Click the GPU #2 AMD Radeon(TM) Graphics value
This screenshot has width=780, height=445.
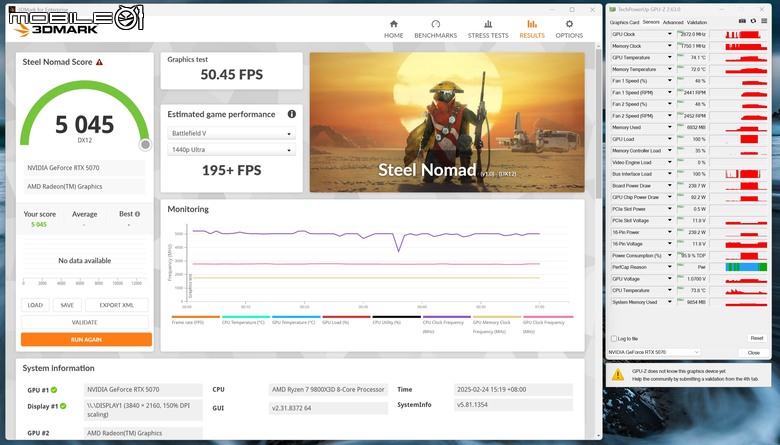(143, 433)
